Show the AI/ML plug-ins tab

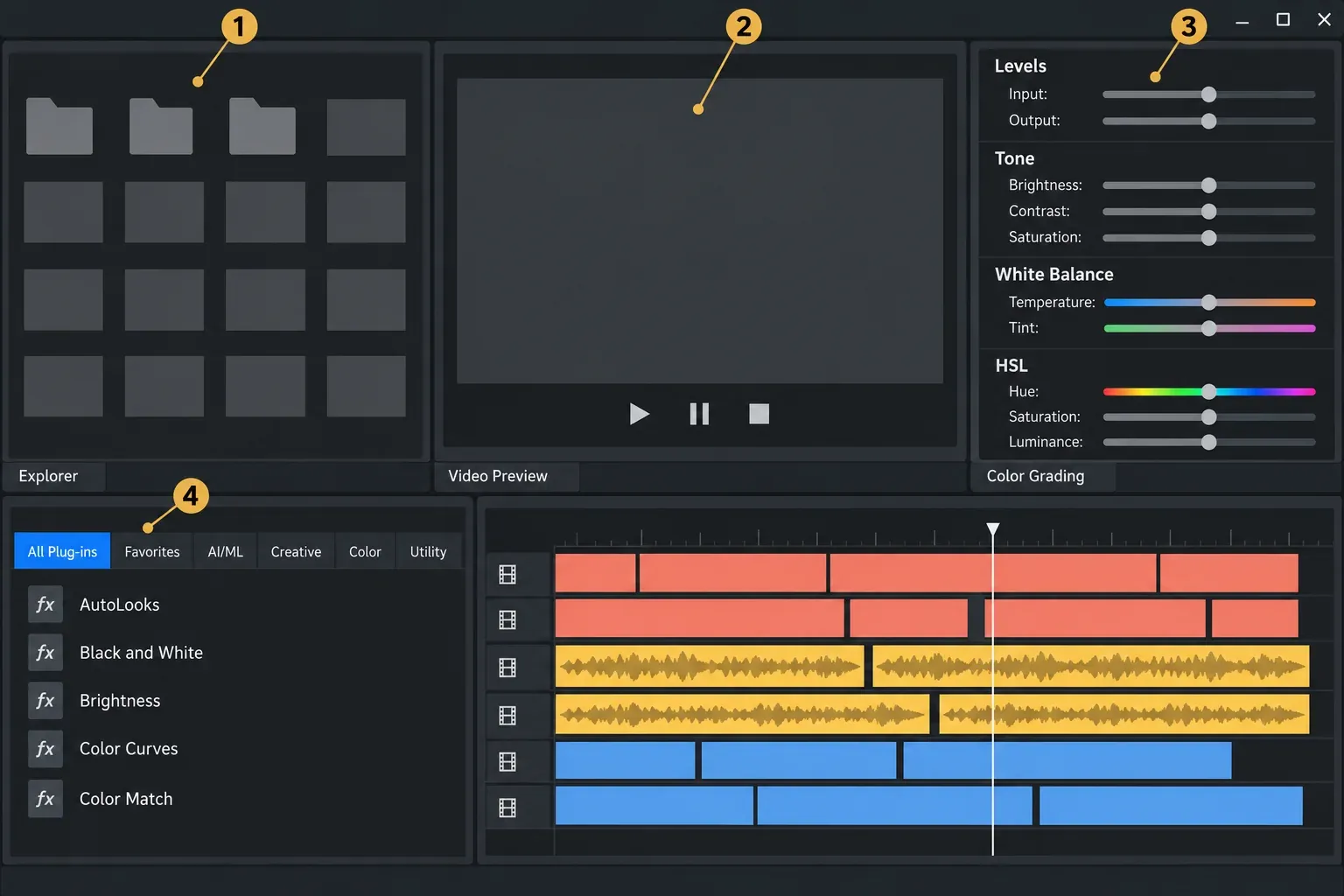pos(226,551)
